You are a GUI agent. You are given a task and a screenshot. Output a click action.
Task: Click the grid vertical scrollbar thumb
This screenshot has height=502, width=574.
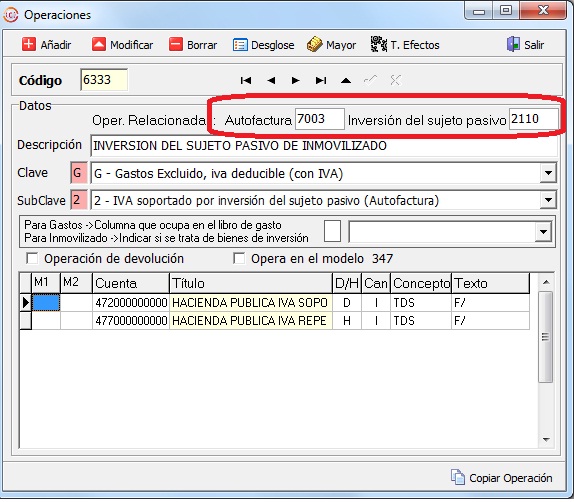[546, 337]
